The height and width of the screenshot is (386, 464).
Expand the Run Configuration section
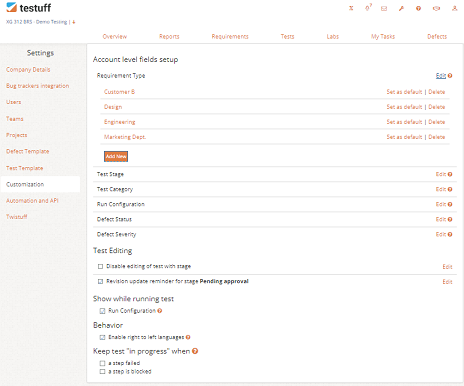click(x=121, y=204)
